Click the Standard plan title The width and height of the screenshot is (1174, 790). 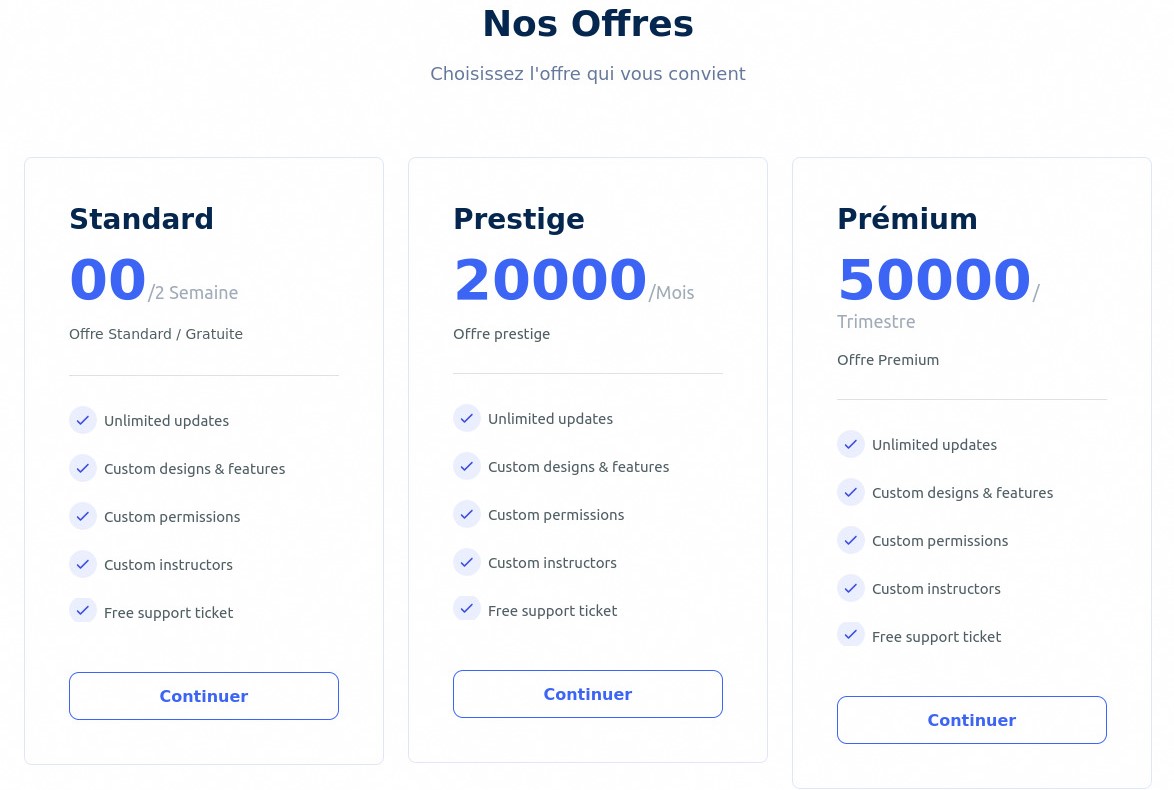click(x=141, y=219)
